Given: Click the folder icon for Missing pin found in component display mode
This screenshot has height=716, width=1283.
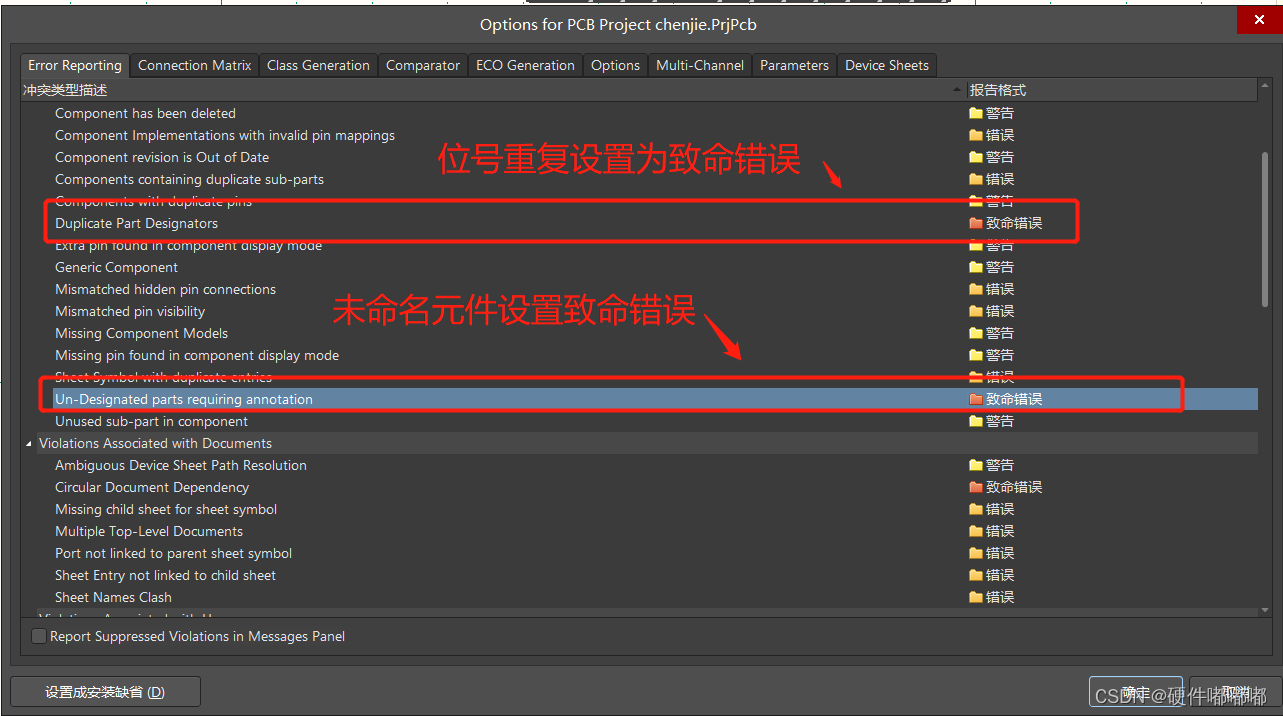Looking at the screenshot, I should (976, 355).
